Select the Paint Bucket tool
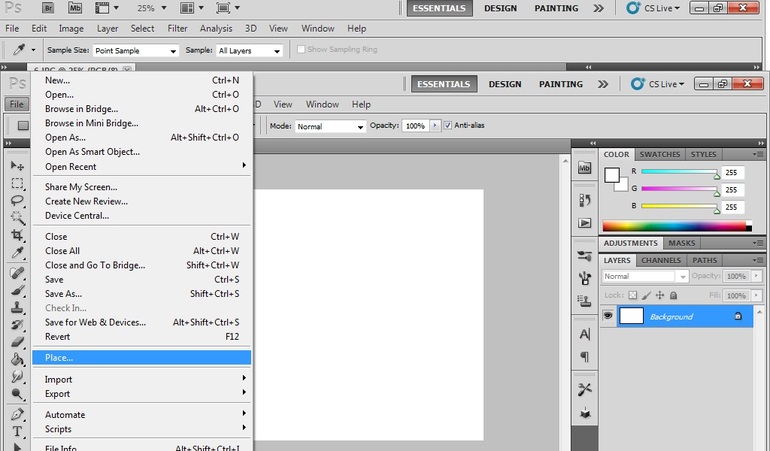This screenshot has height=451, width=770. tap(17, 359)
